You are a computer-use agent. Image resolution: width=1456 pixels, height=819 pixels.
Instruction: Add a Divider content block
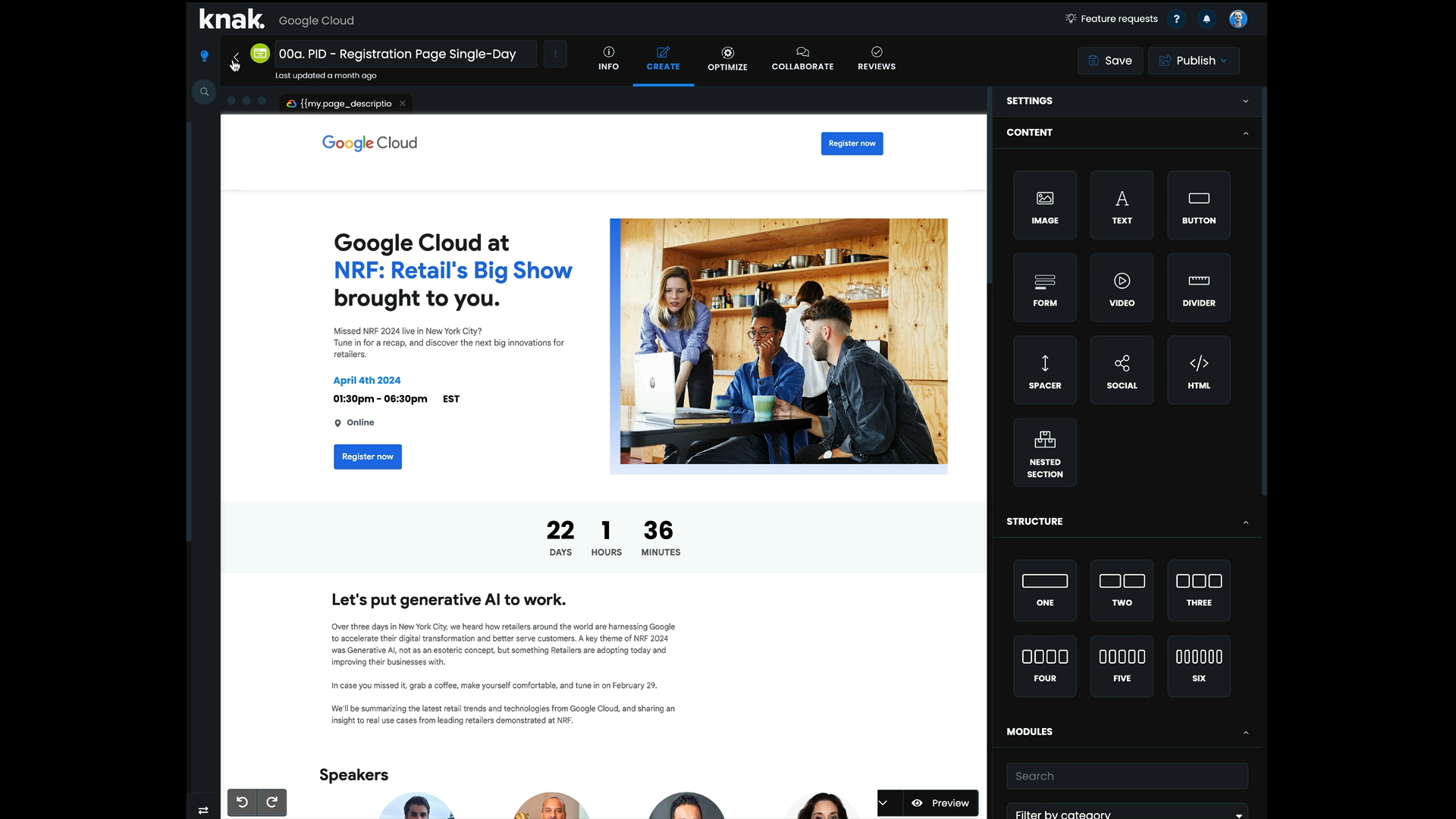point(1199,287)
